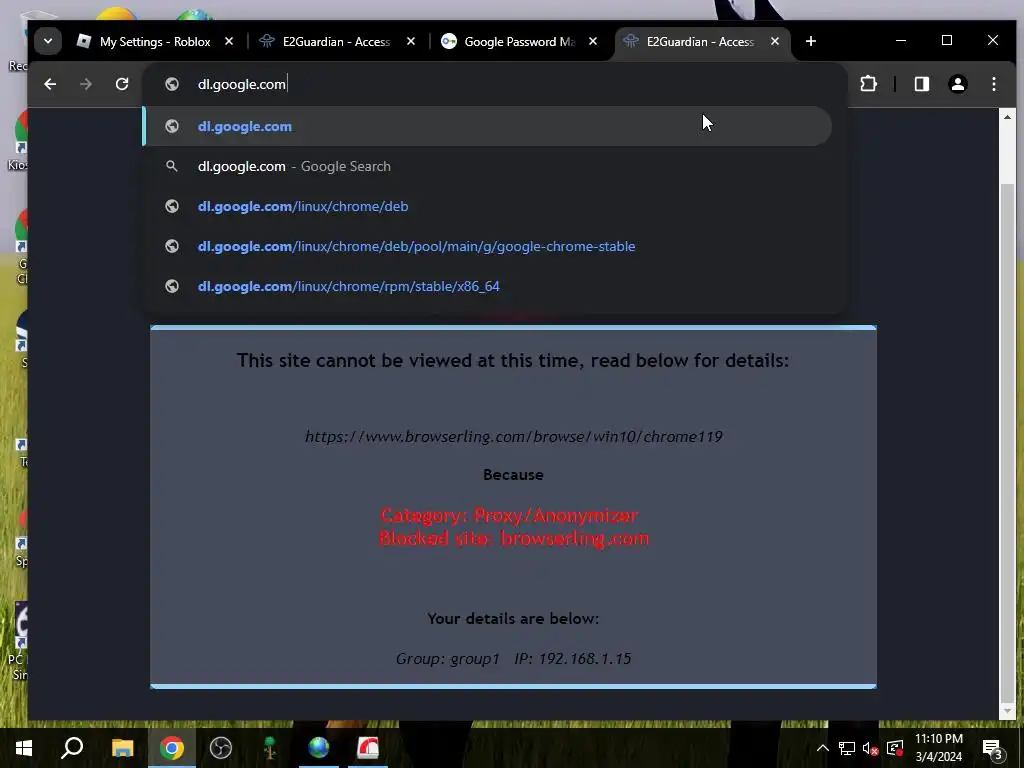1024x768 pixels.
Task: Click Chrome icon in taskbar
Action: 171,748
